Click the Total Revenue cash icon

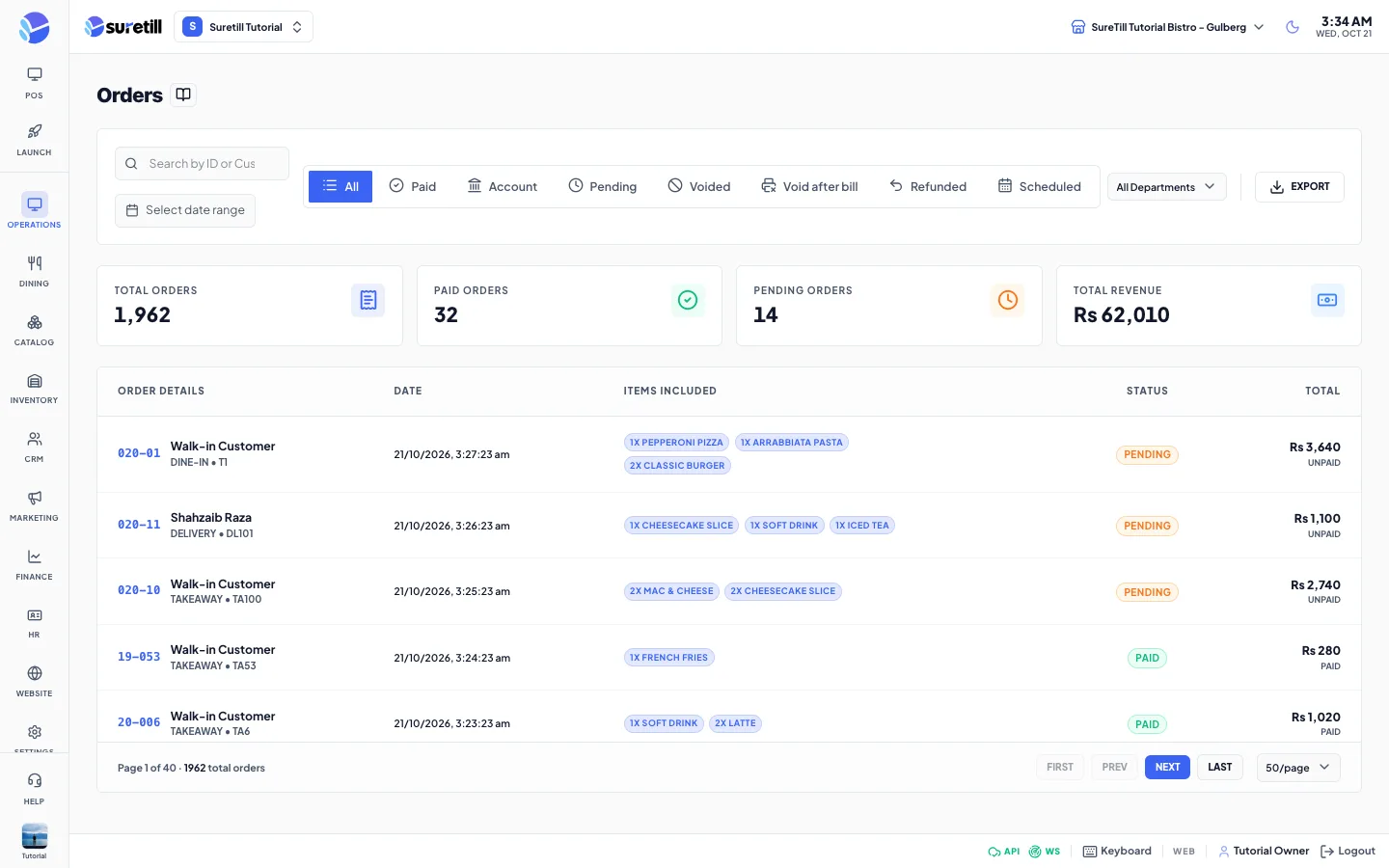pyautogui.click(x=1327, y=300)
